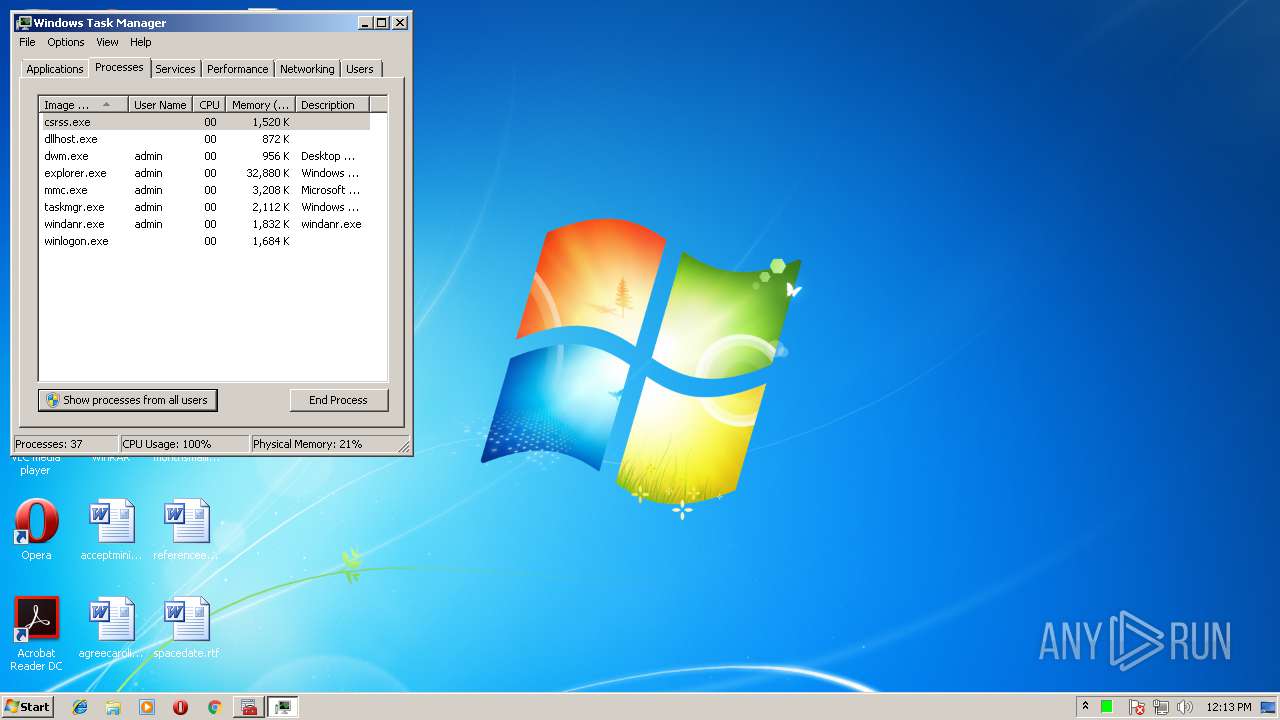Select the dllhost.exe process row
Image resolution: width=1280 pixels, height=720 pixels.
pos(205,139)
